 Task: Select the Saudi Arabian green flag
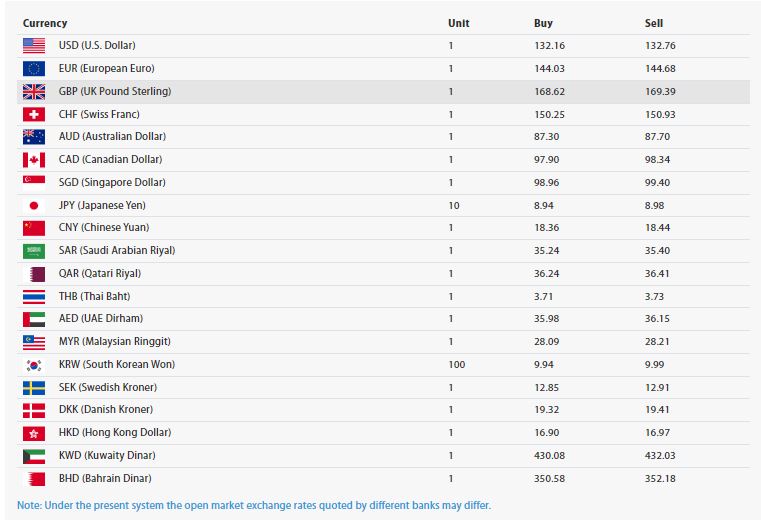(x=34, y=251)
